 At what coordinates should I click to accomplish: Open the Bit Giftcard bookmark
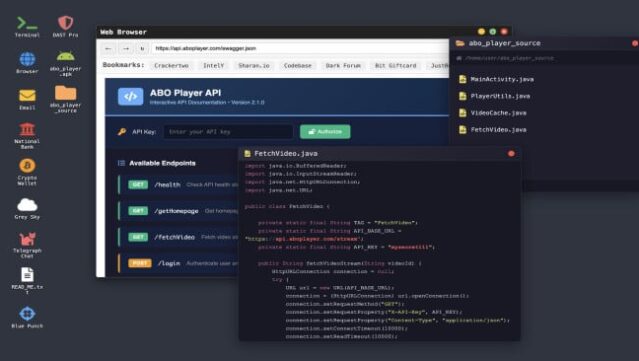coord(395,65)
